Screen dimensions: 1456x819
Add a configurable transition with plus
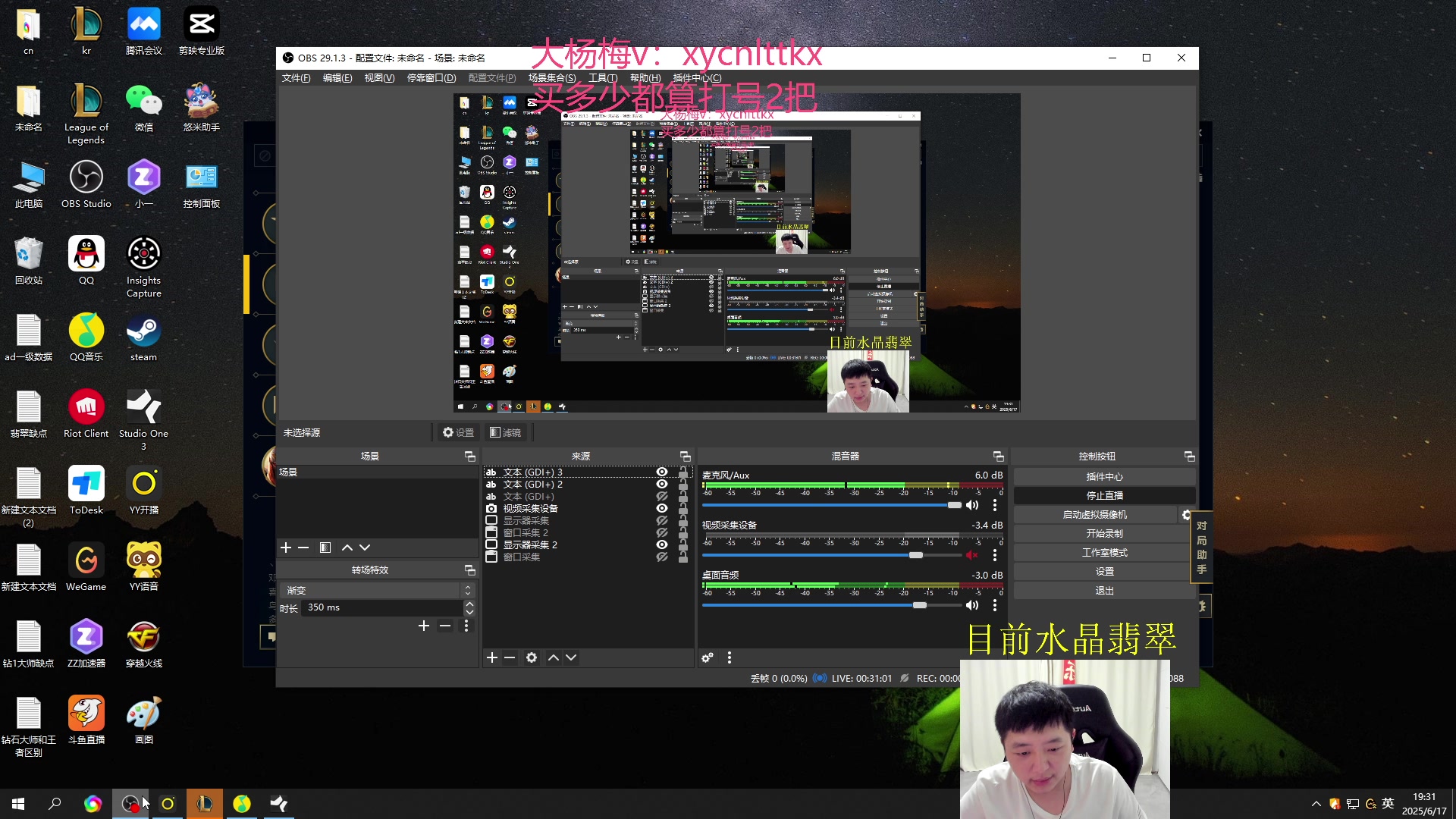click(424, 626)
